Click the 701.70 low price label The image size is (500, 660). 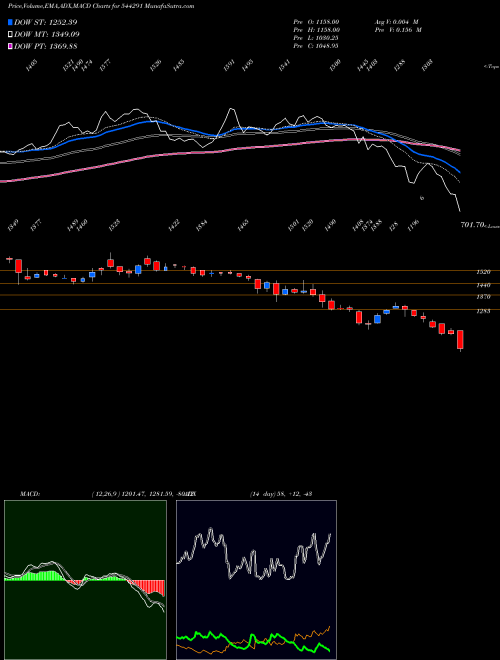click(x=473, y=225)
